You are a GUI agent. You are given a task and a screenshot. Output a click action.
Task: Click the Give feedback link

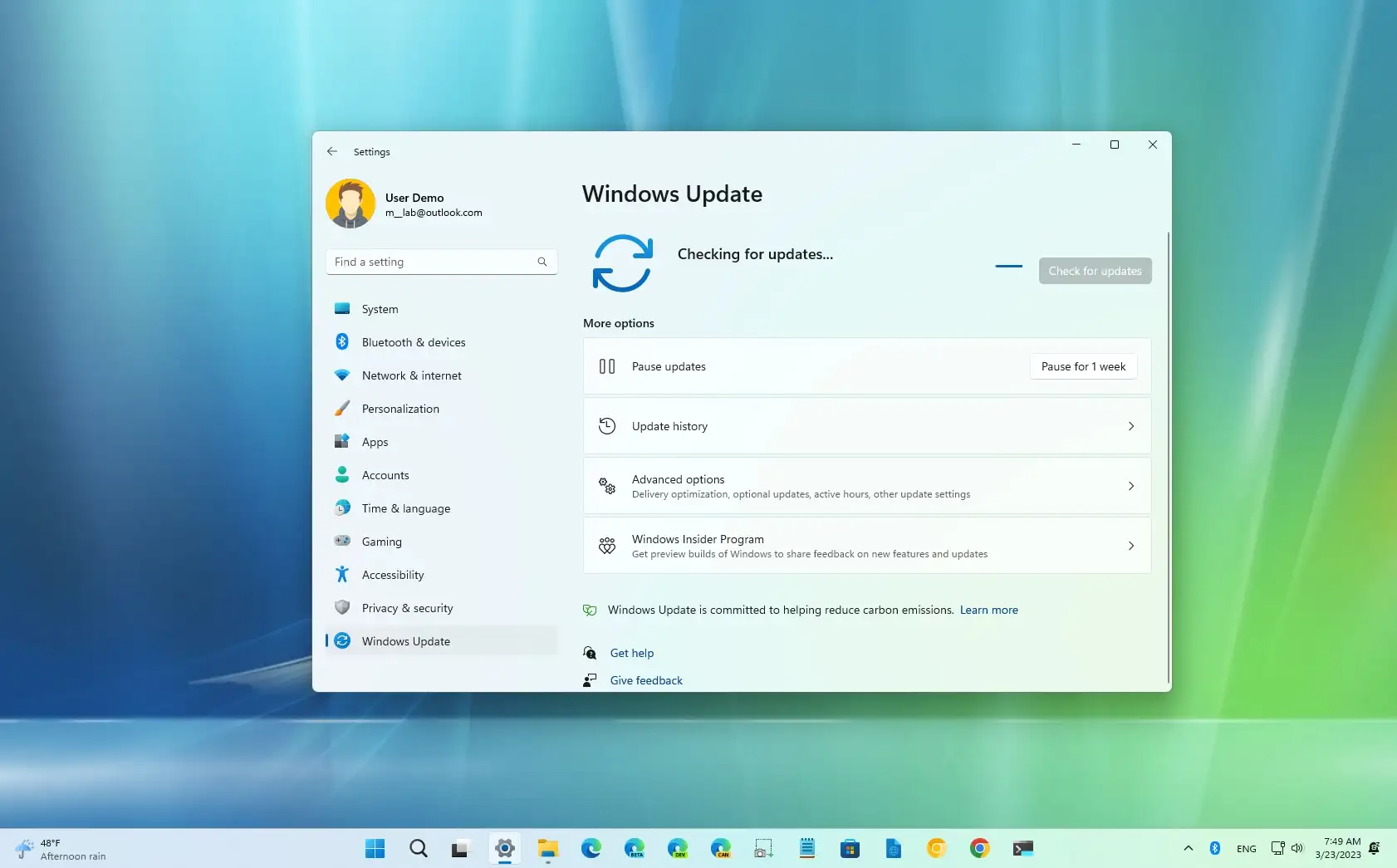pyautogui.click(x=646, y=680)
